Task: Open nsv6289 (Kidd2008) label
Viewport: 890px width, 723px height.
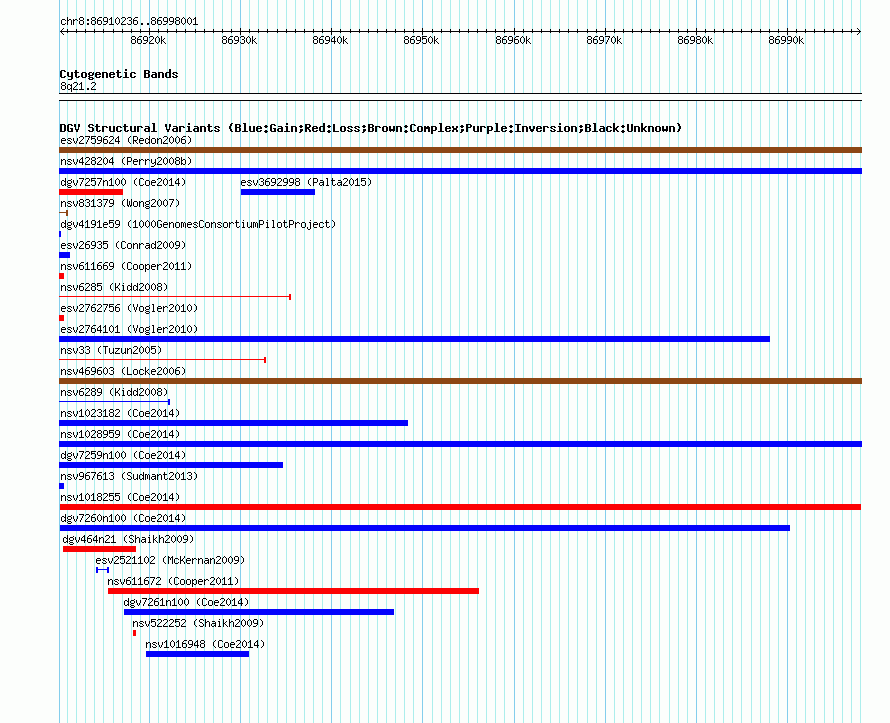Action: [114, 392]
